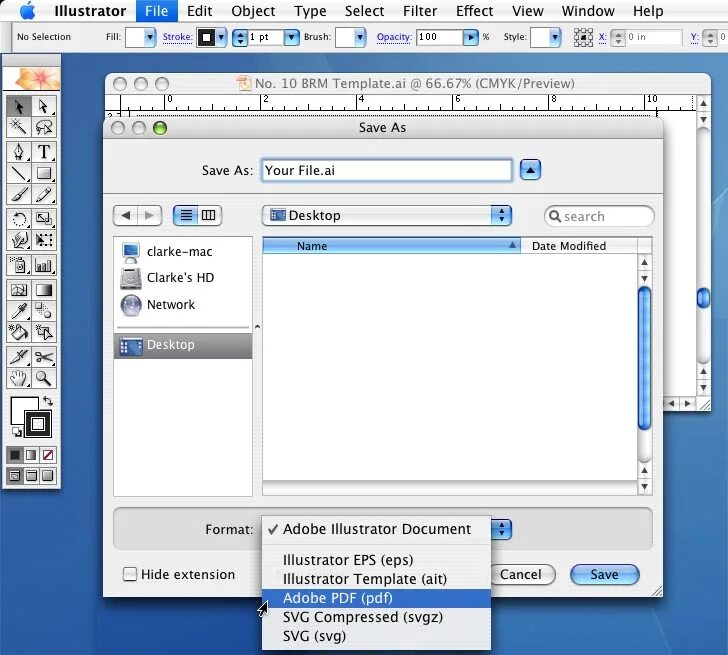Screen dimensions: 728x655
Task: Select the Rotate tool
Action: pyautogui.click(x=19, y=219)
